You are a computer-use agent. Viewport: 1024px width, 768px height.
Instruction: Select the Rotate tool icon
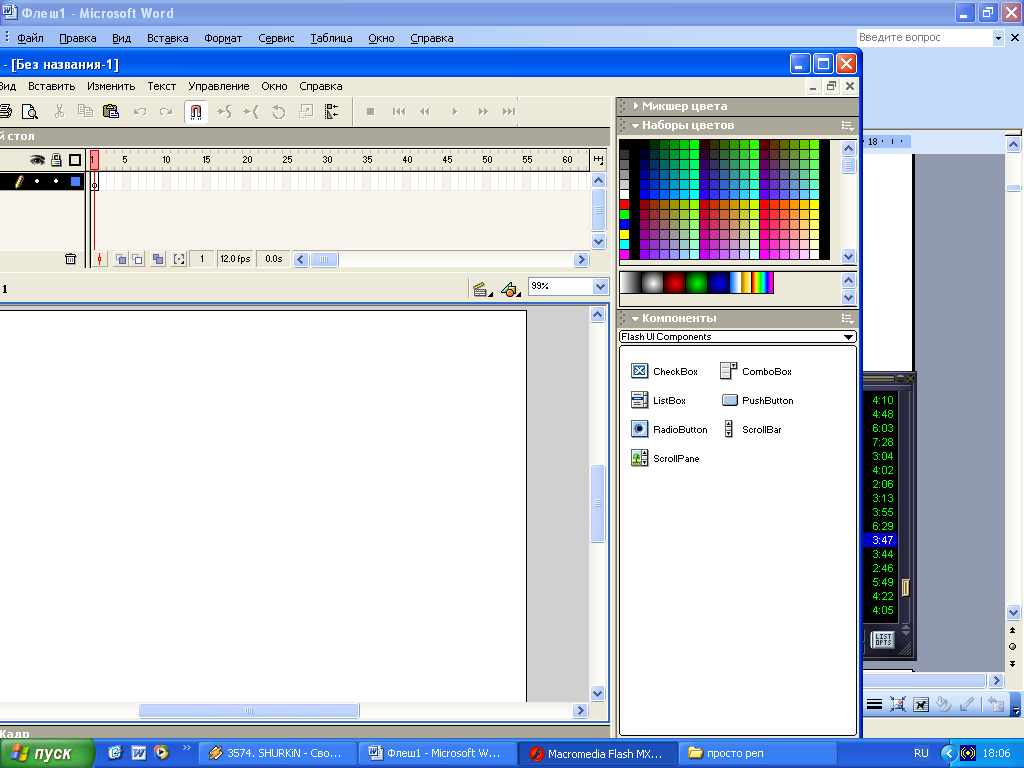tap(278, 112)
